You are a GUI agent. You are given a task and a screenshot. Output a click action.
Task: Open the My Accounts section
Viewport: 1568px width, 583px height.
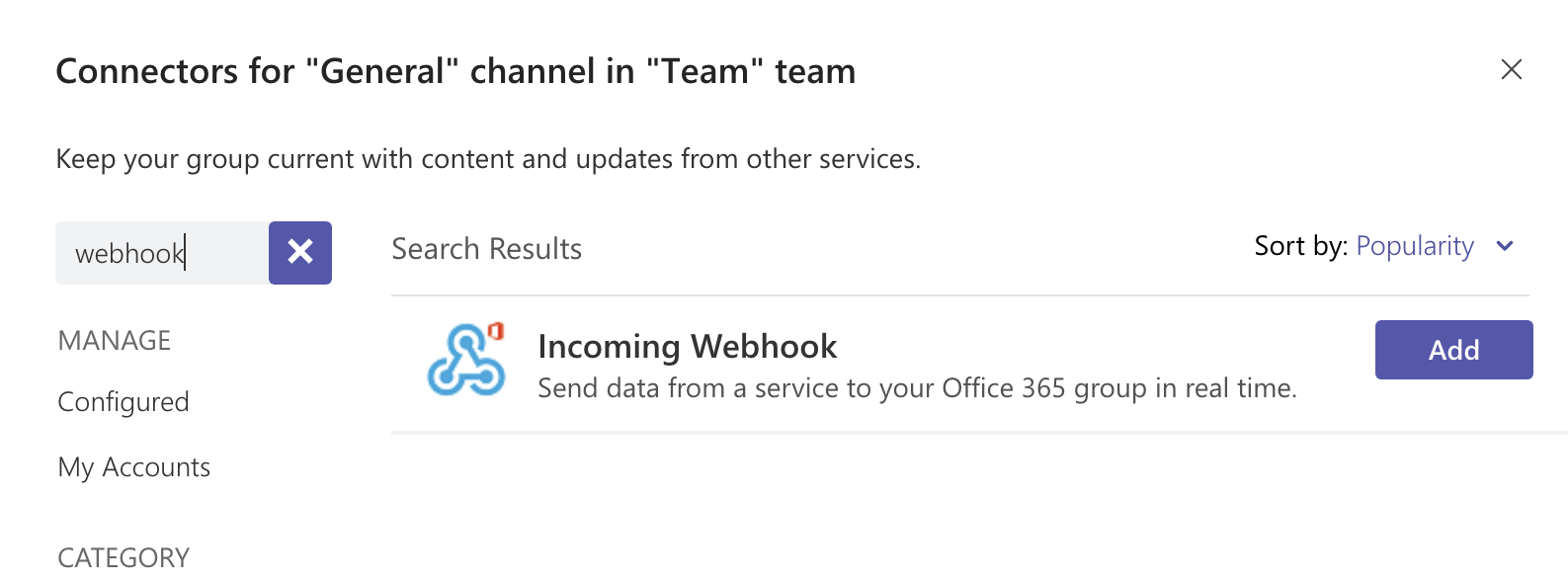(x=134, y=467)
